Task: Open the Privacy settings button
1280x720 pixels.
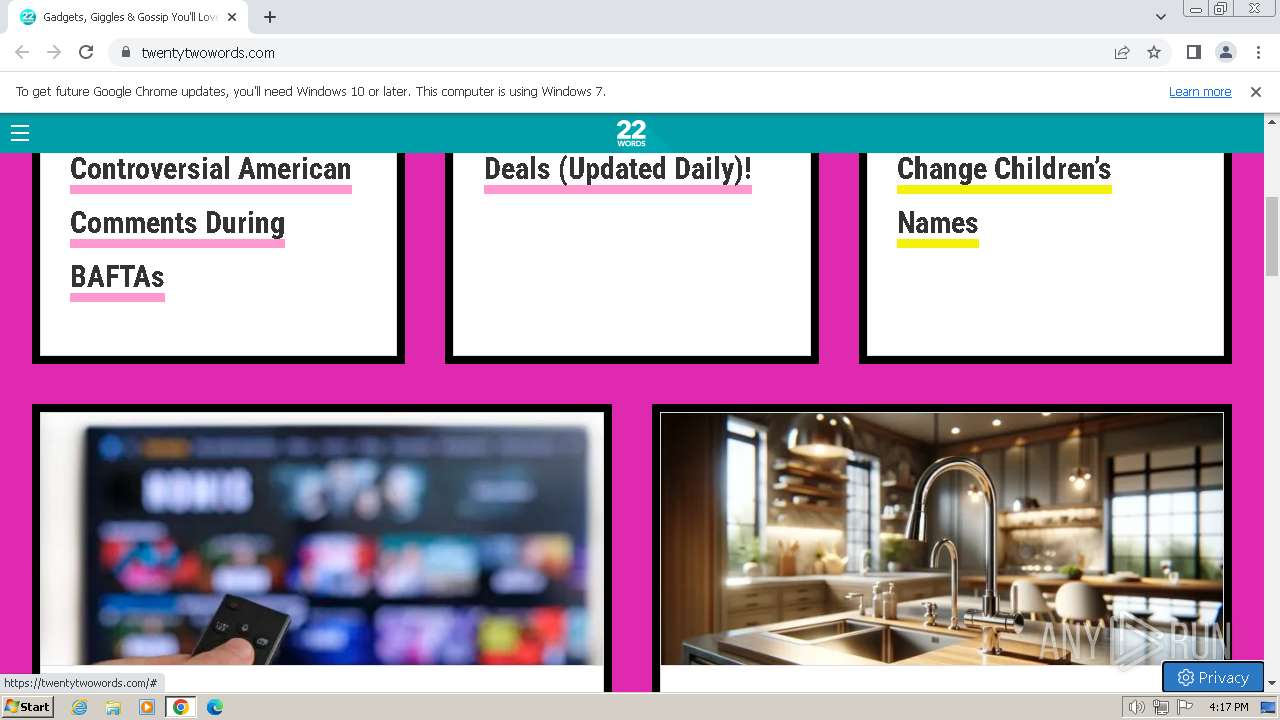Action: (1213, 677)
